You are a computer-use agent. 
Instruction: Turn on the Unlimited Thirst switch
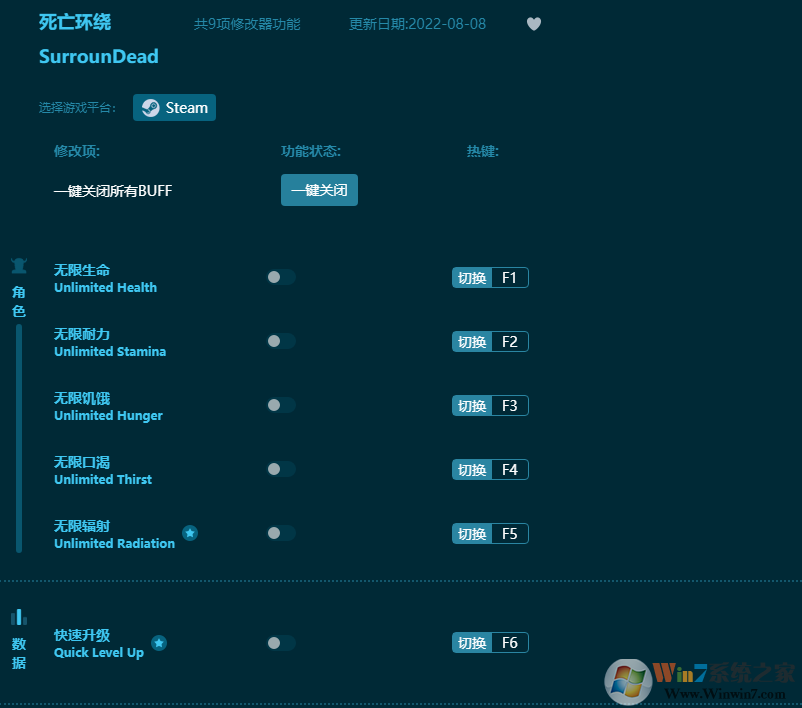tap(280, 469)
